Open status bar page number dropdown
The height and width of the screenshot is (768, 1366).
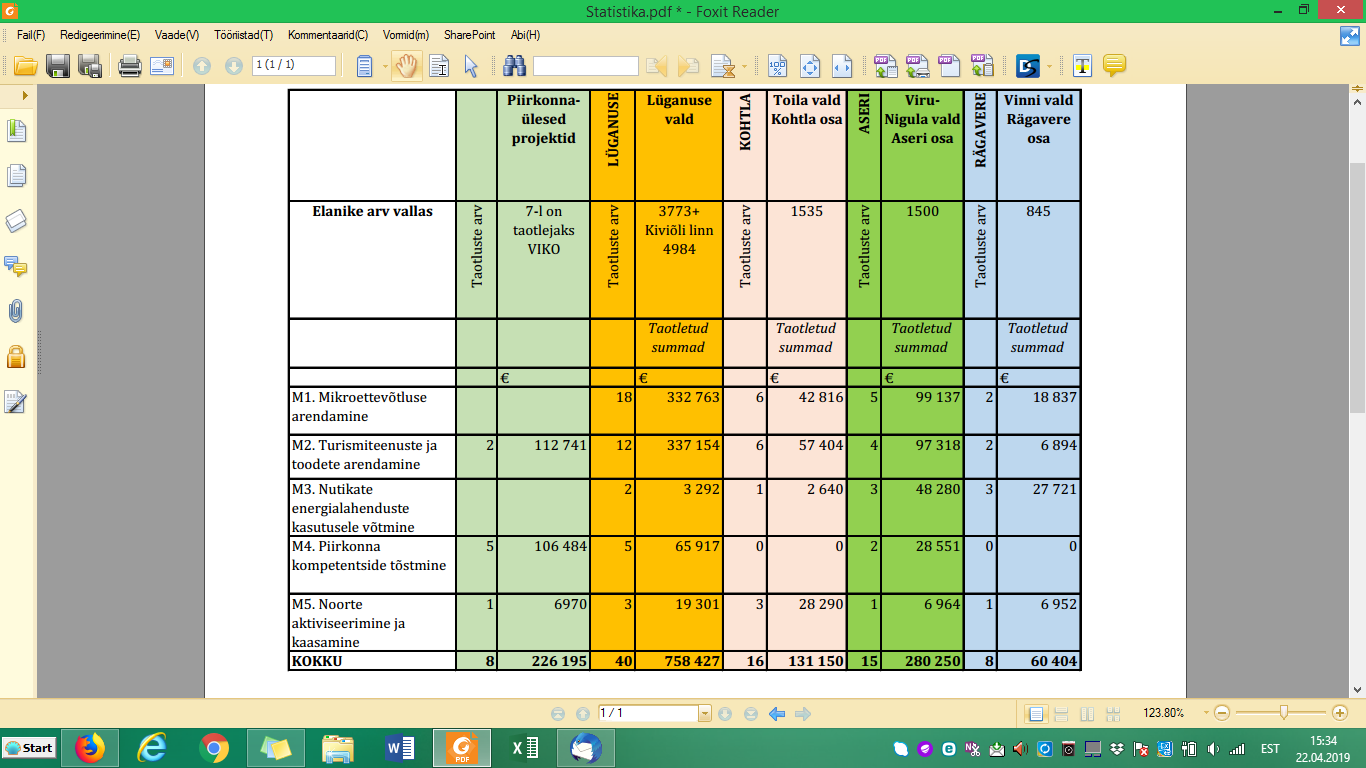705,714
